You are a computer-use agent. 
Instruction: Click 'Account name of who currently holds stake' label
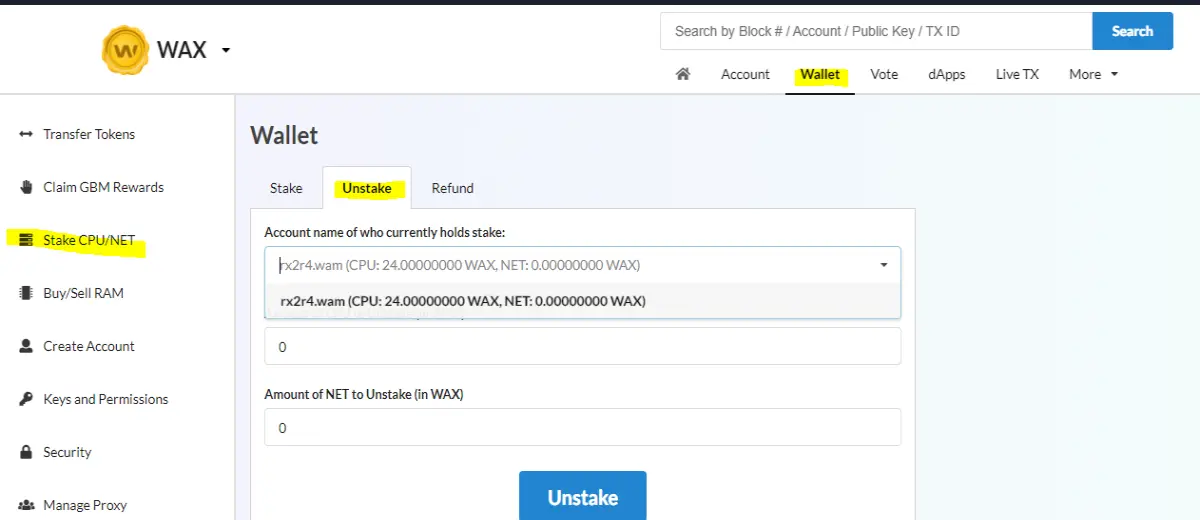tap(385, 232)
